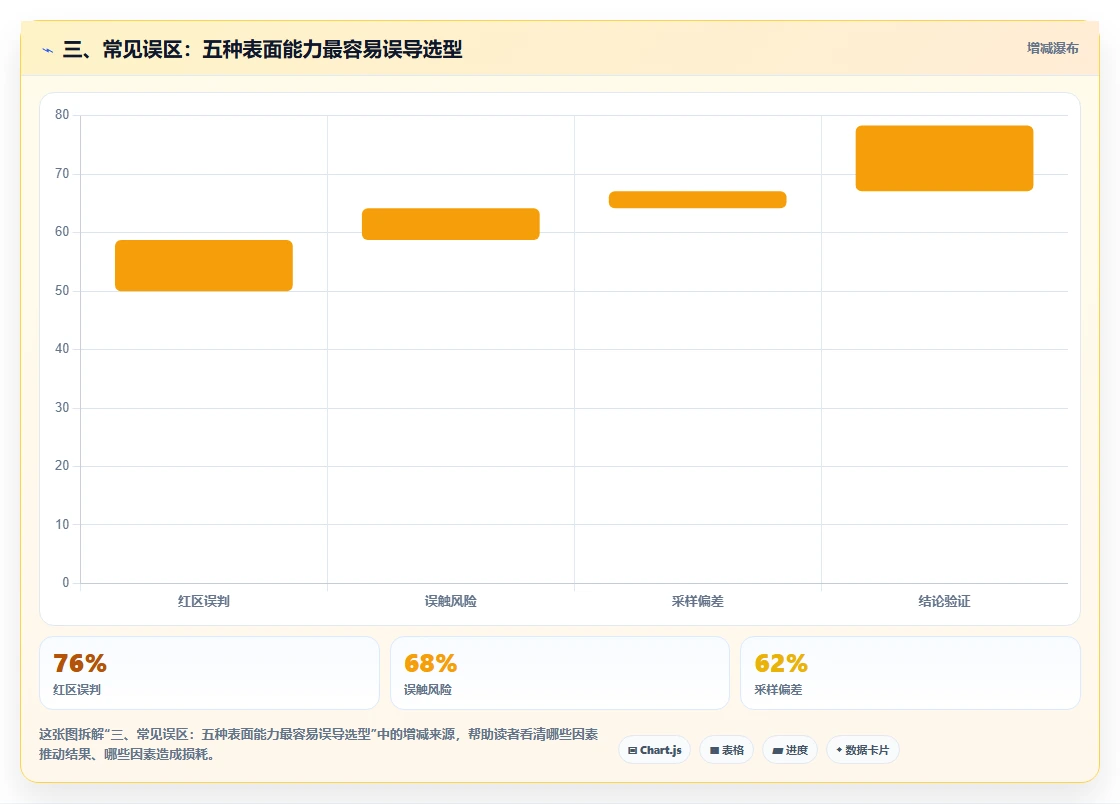Click the y-axis value 60
Screen dimensions: 1120x804
coord(62,232)
